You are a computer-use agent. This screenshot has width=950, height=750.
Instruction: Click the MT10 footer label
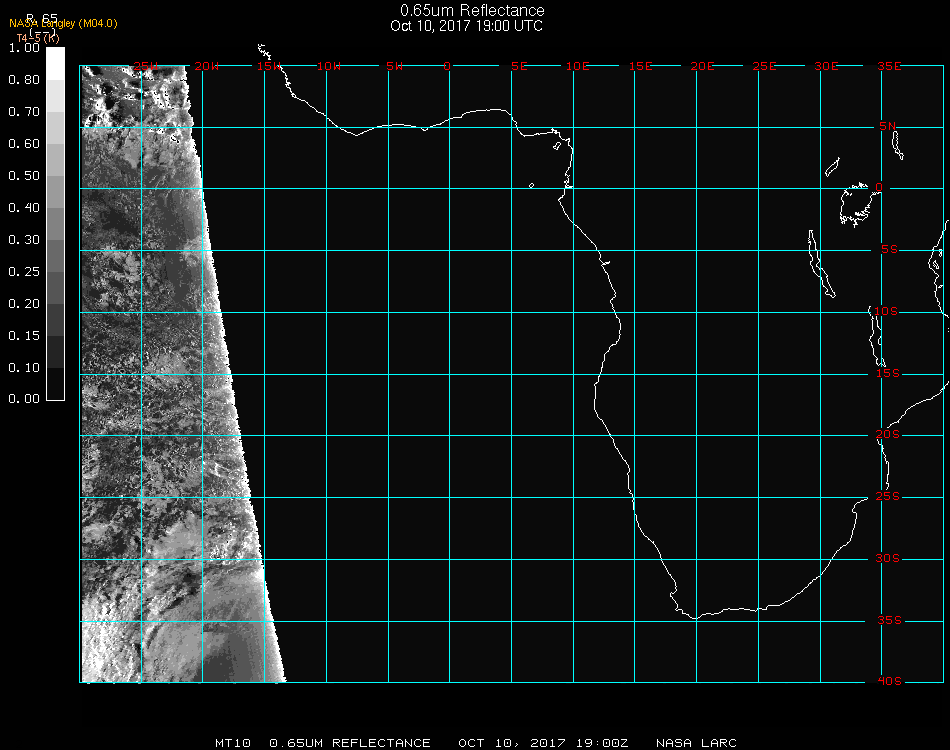(x=233, y=743)
